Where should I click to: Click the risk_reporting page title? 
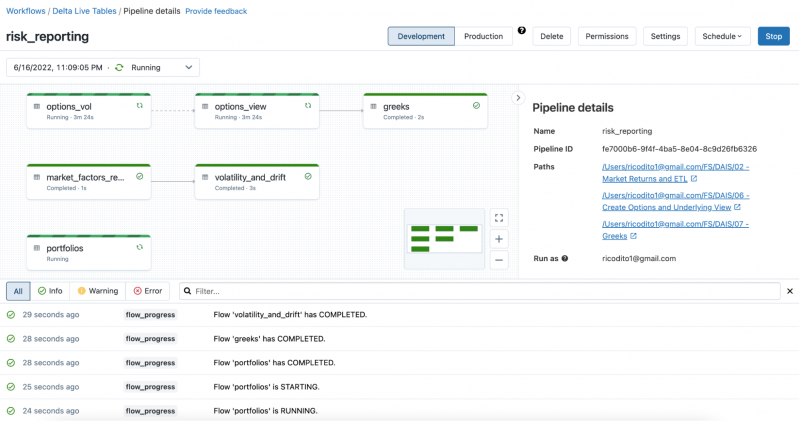tap(47, 36)
